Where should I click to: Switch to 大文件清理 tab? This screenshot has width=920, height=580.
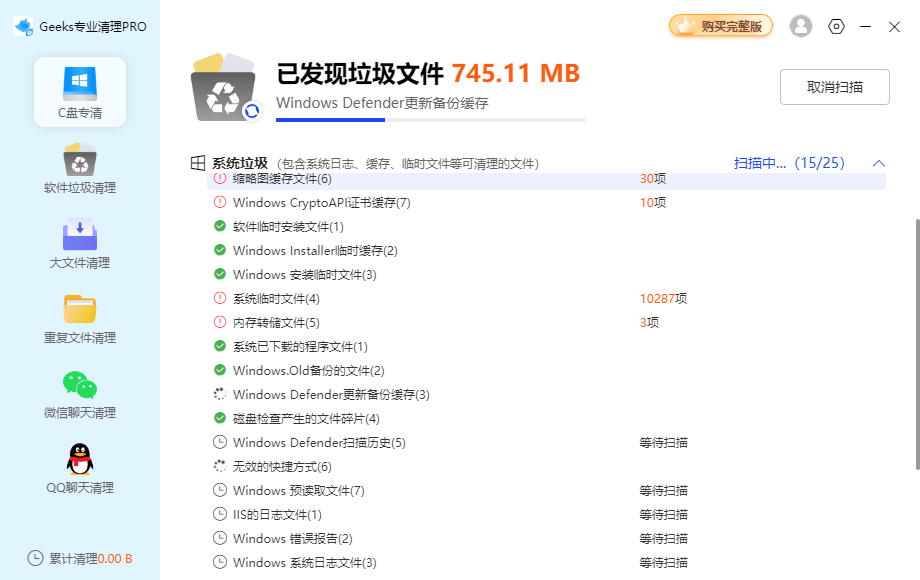(x=80, y=244)
